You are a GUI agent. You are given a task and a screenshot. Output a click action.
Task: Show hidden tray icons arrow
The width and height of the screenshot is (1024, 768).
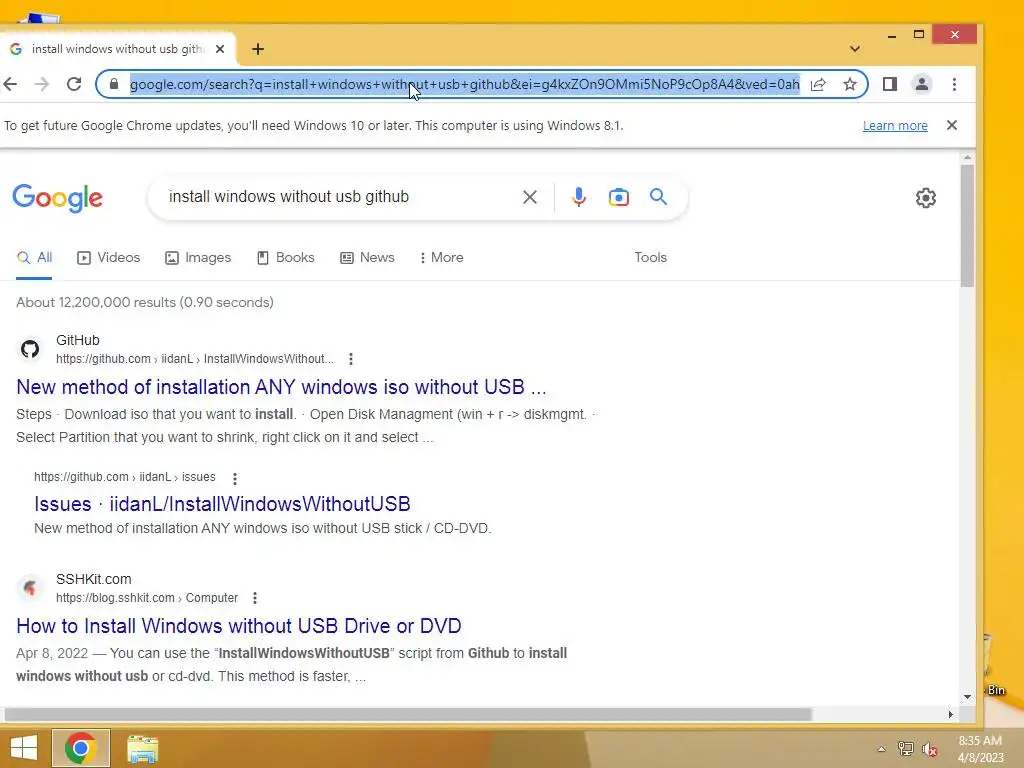(881, 749)
